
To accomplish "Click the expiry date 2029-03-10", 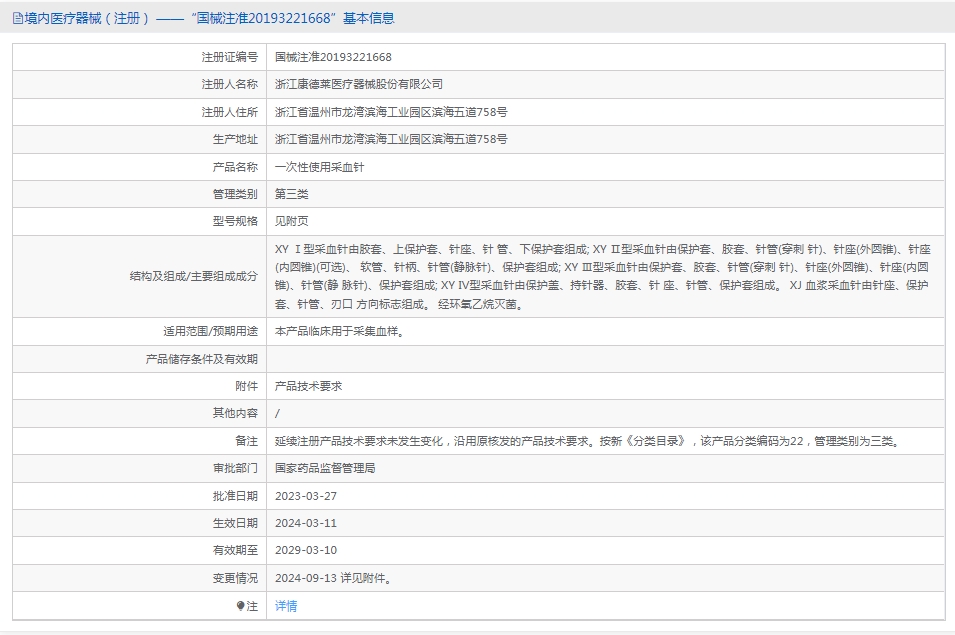I will [x=306, y=550].
